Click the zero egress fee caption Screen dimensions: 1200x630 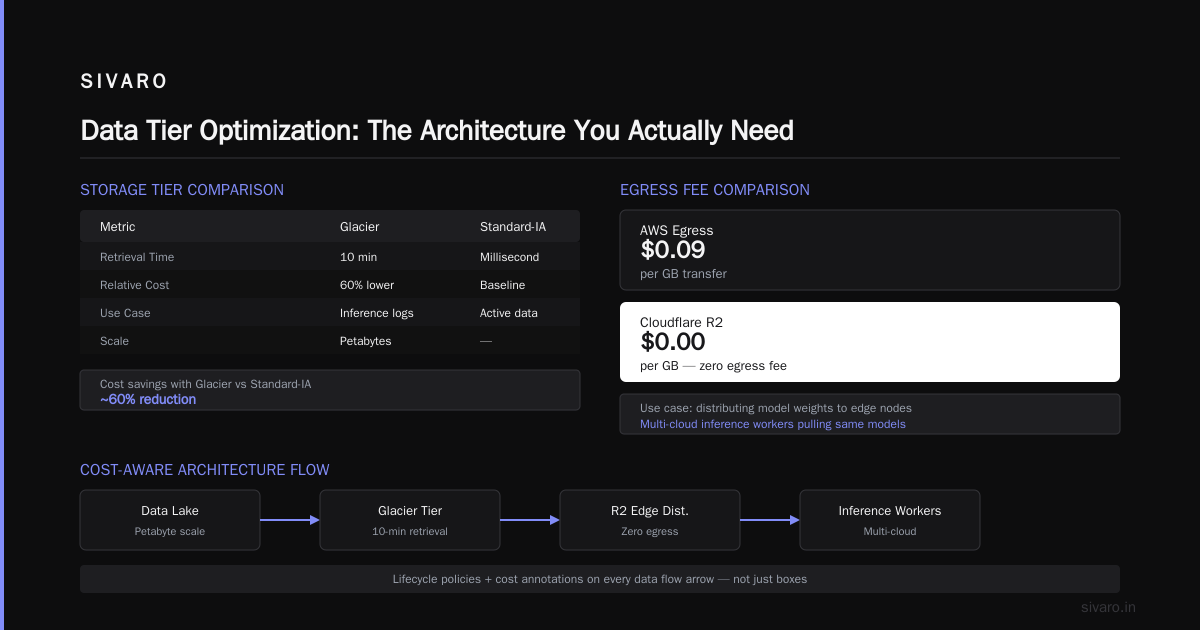point(713,366)
